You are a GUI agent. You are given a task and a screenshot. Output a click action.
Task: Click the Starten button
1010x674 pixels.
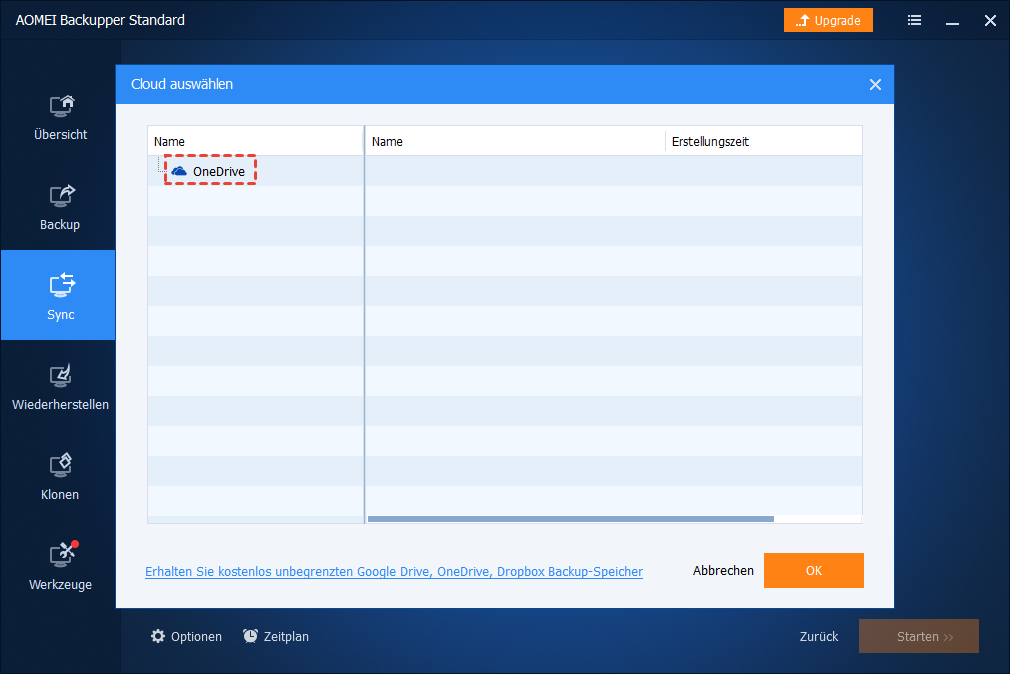919,636
